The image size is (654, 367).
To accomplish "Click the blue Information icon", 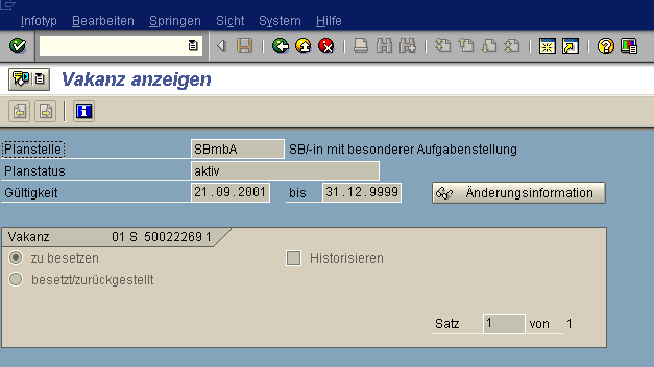I will (x=84, y=111).
